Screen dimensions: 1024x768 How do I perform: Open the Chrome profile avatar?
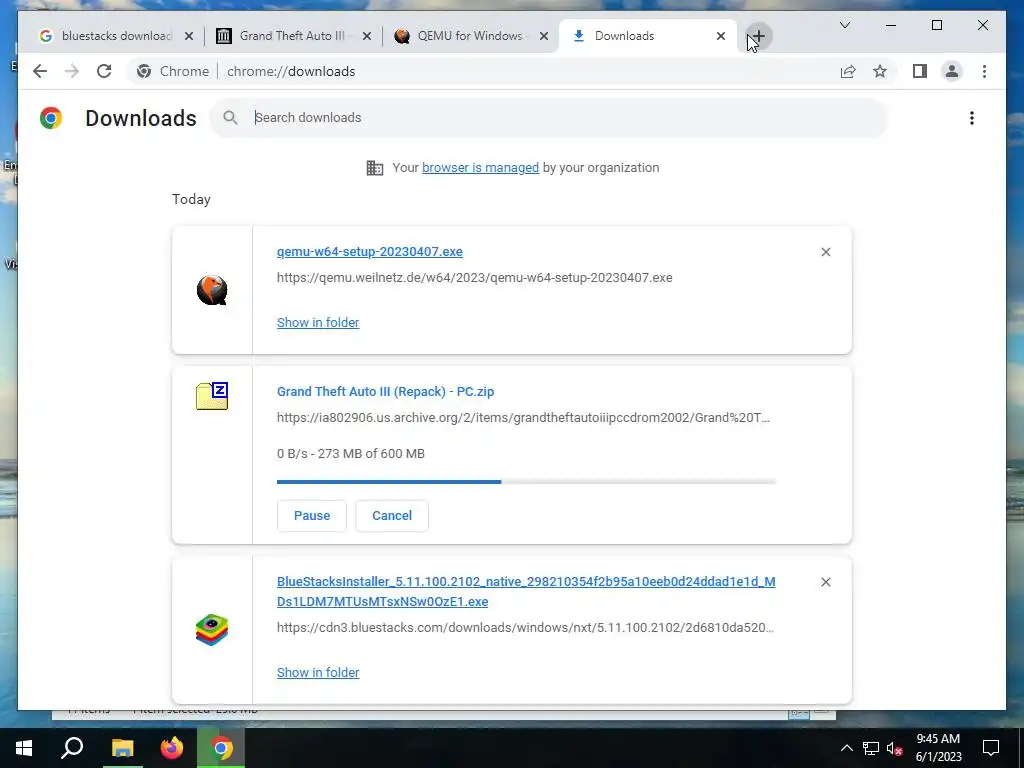(952, 71)
